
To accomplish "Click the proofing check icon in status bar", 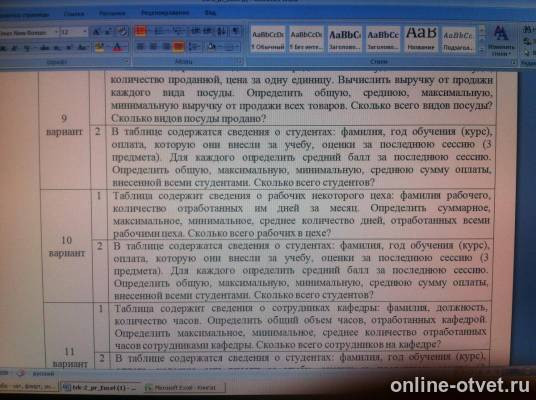I will (x=21, y=373).
